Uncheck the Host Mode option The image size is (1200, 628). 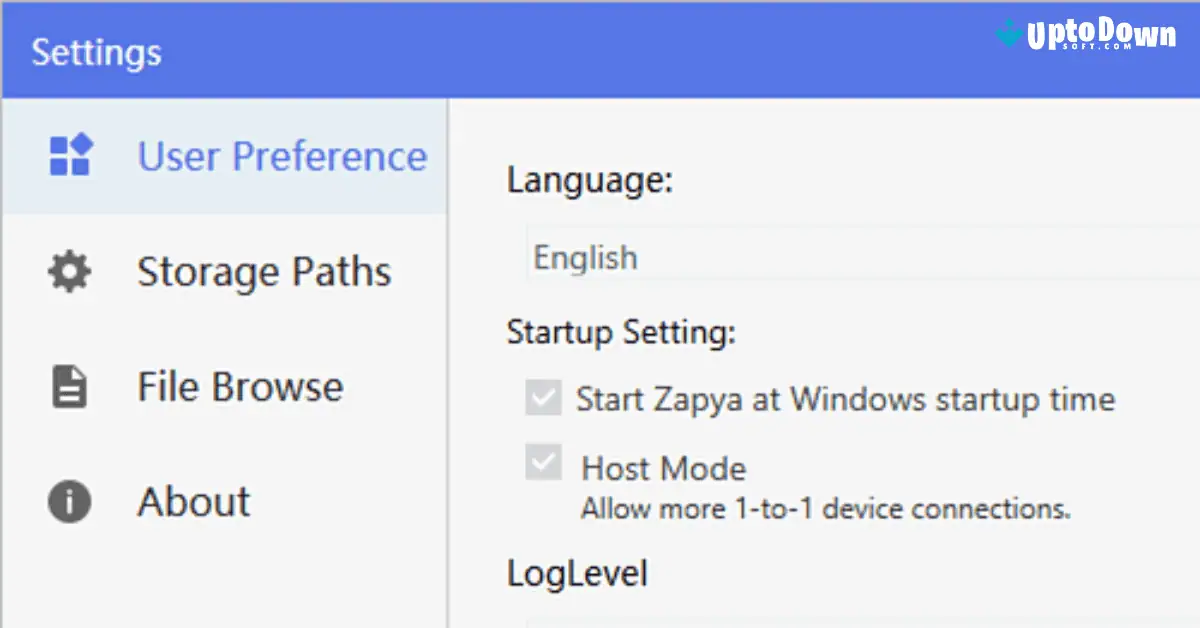(541, 463)
